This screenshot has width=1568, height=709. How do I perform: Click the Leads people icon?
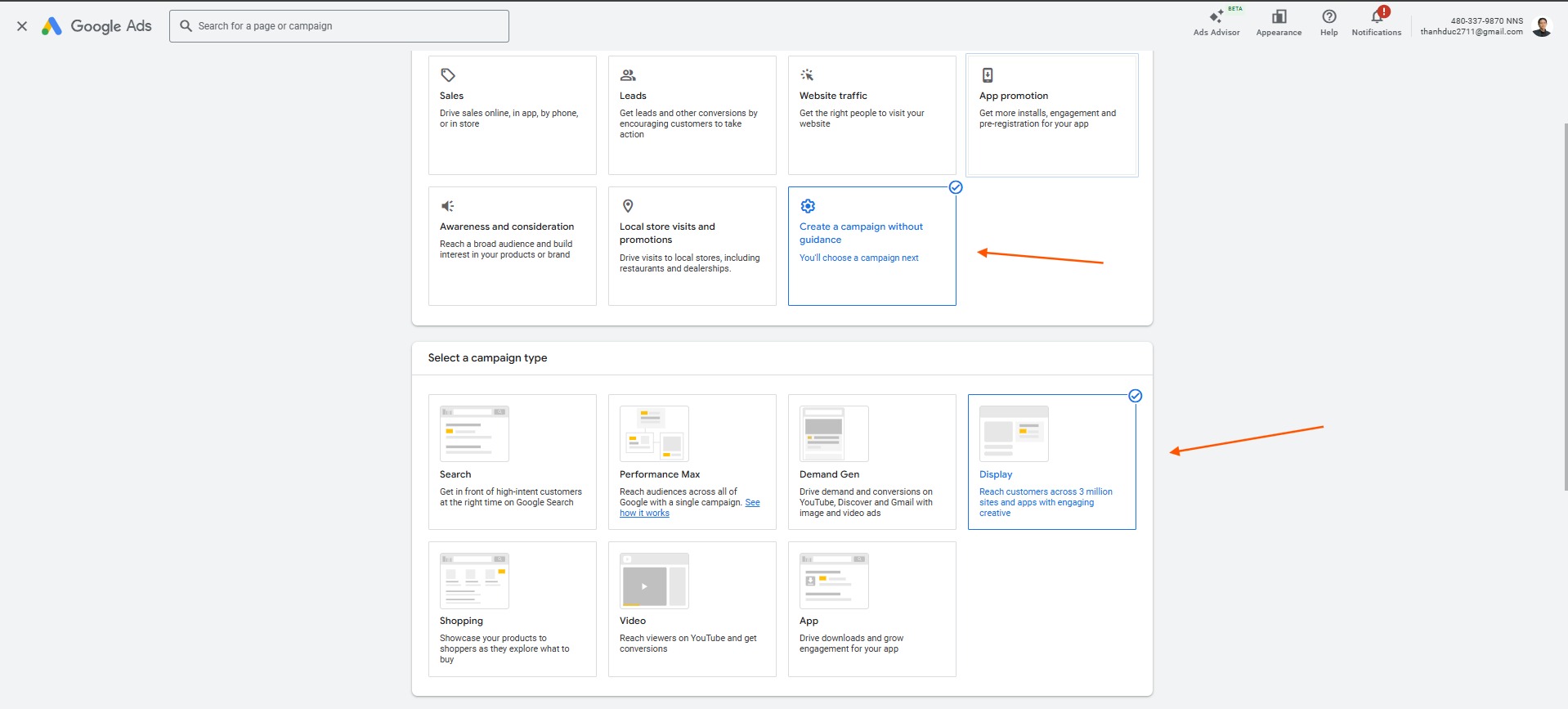(628, 75)
